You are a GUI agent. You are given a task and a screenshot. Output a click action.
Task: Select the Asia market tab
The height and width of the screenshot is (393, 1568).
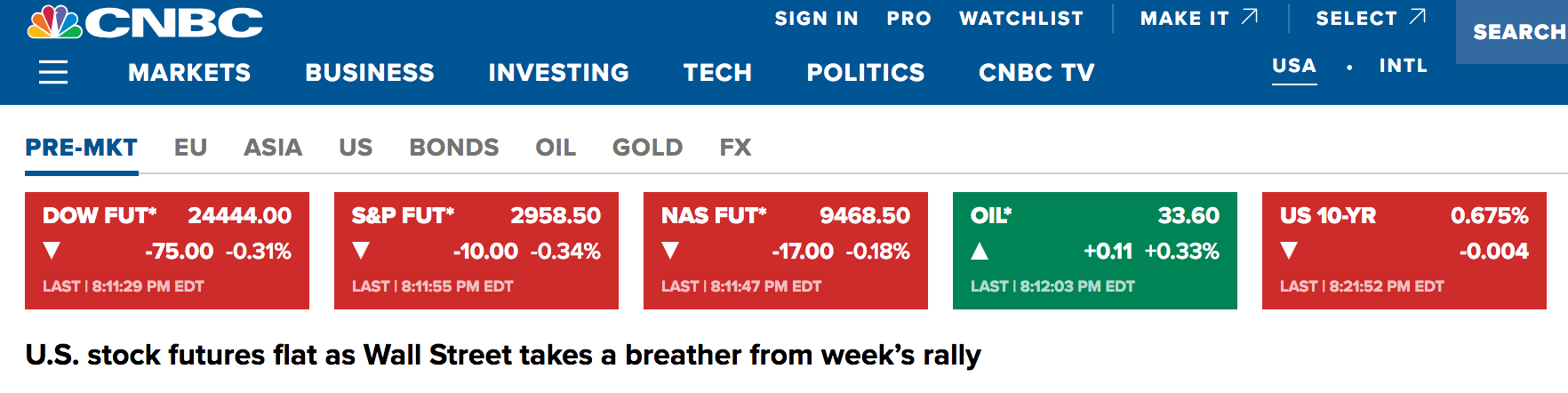tap(273, 147)
